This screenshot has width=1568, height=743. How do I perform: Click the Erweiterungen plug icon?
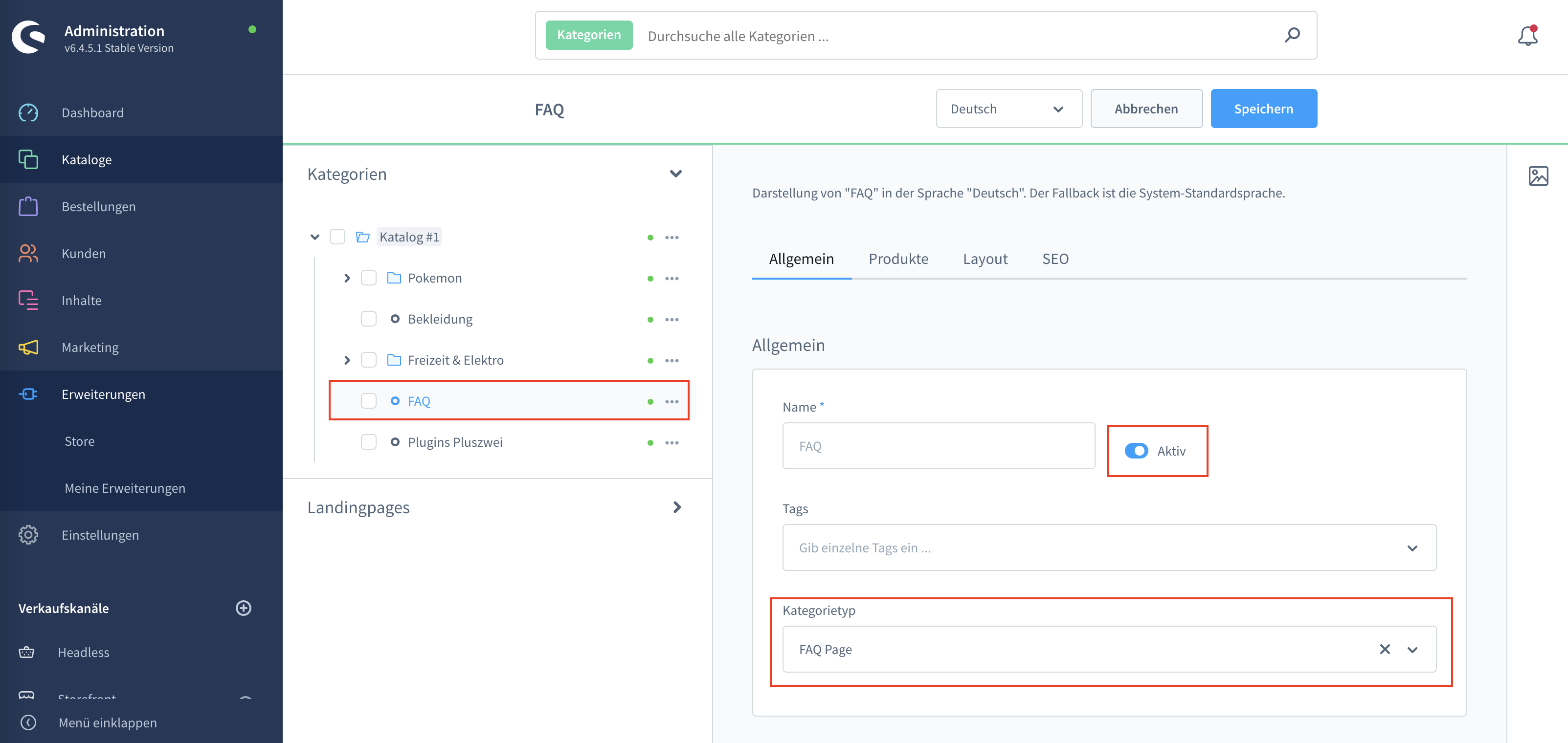28,393
